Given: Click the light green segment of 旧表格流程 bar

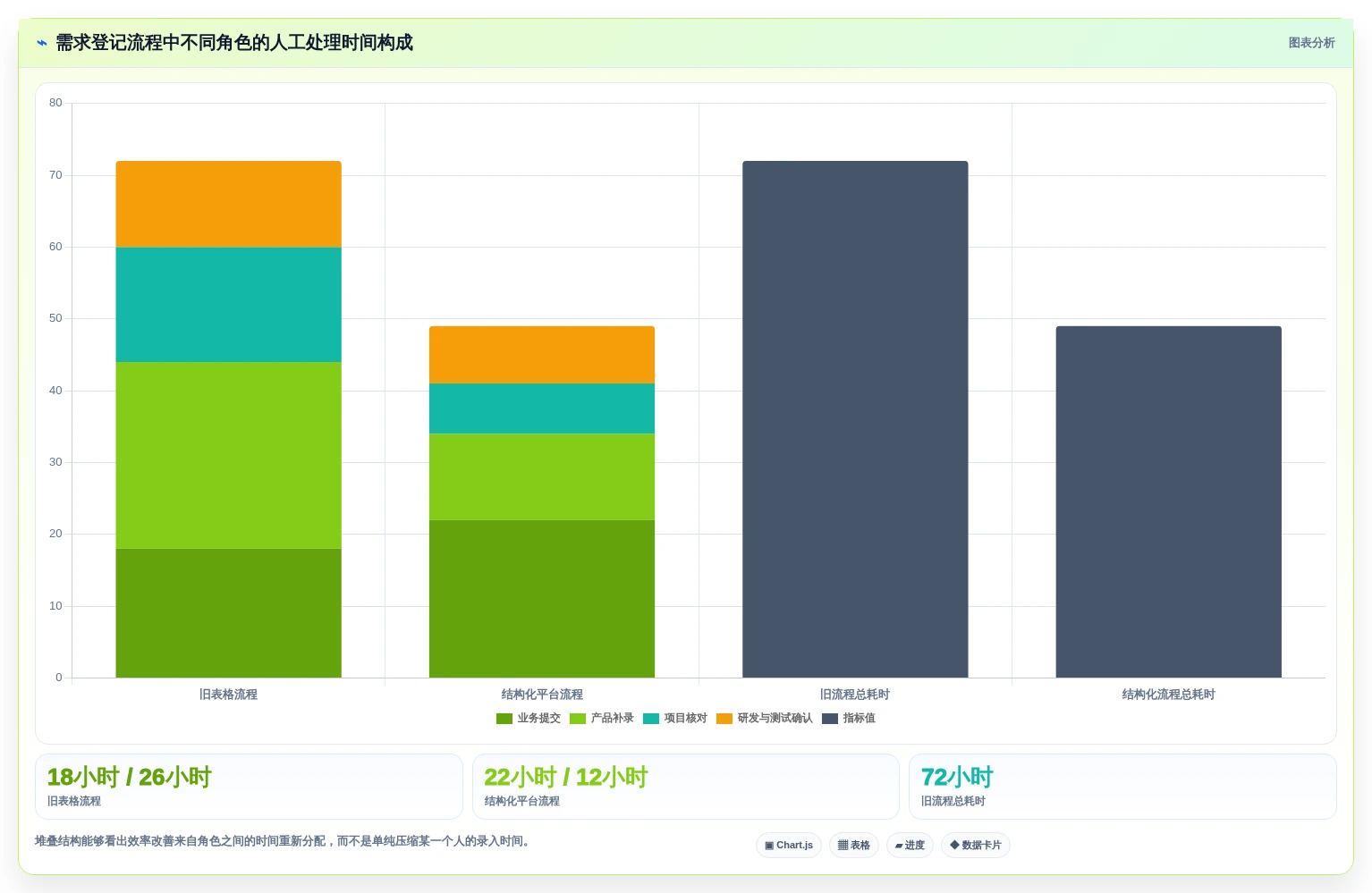Looking at the screenshot, I should (x=229, y=455).
